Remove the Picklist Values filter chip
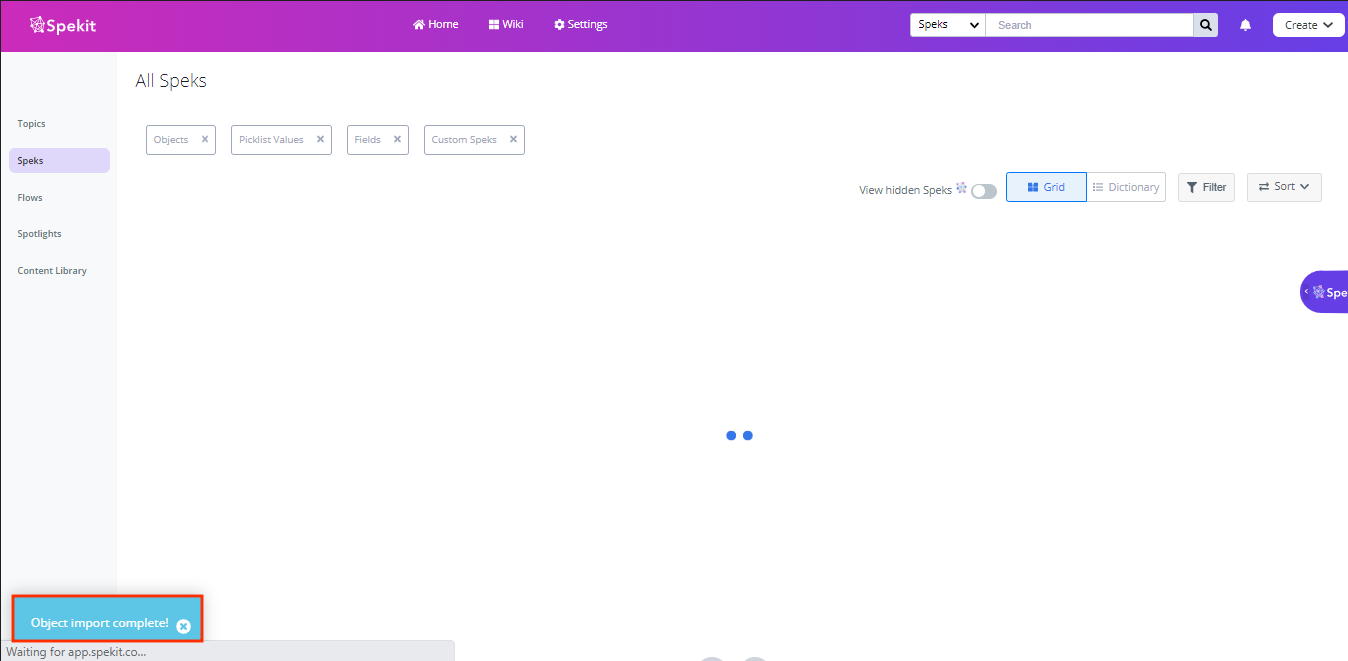The image size is (1348, 661). tap(320, 139)
